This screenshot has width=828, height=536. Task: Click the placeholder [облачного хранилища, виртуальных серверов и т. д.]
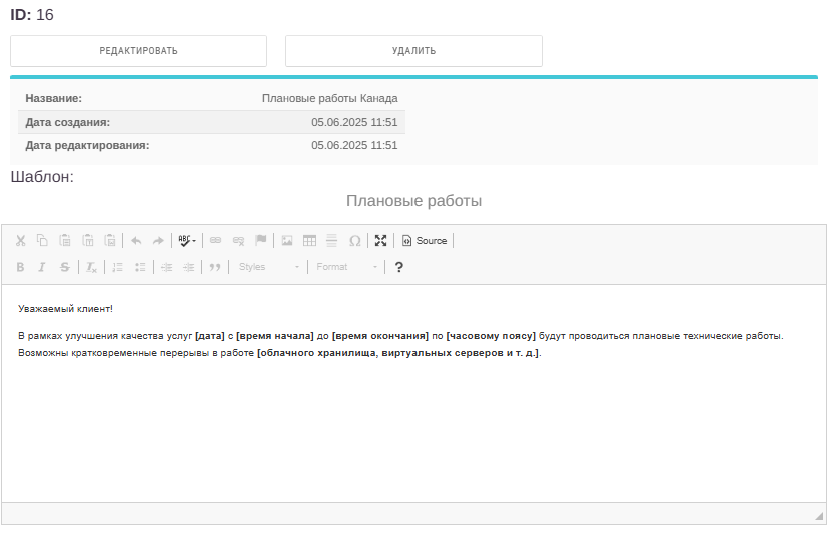coord(398,353)
